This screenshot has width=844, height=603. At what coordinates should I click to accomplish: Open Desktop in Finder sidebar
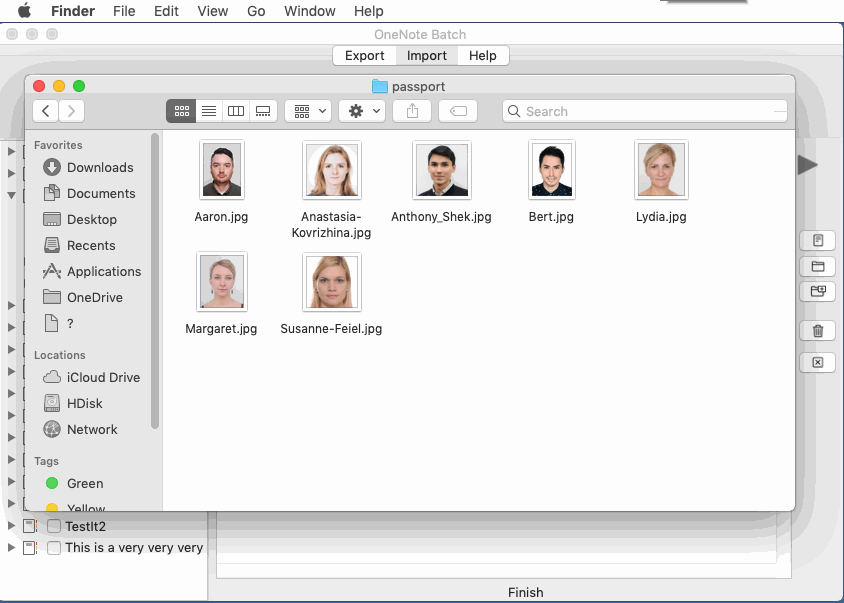[80, 219]
